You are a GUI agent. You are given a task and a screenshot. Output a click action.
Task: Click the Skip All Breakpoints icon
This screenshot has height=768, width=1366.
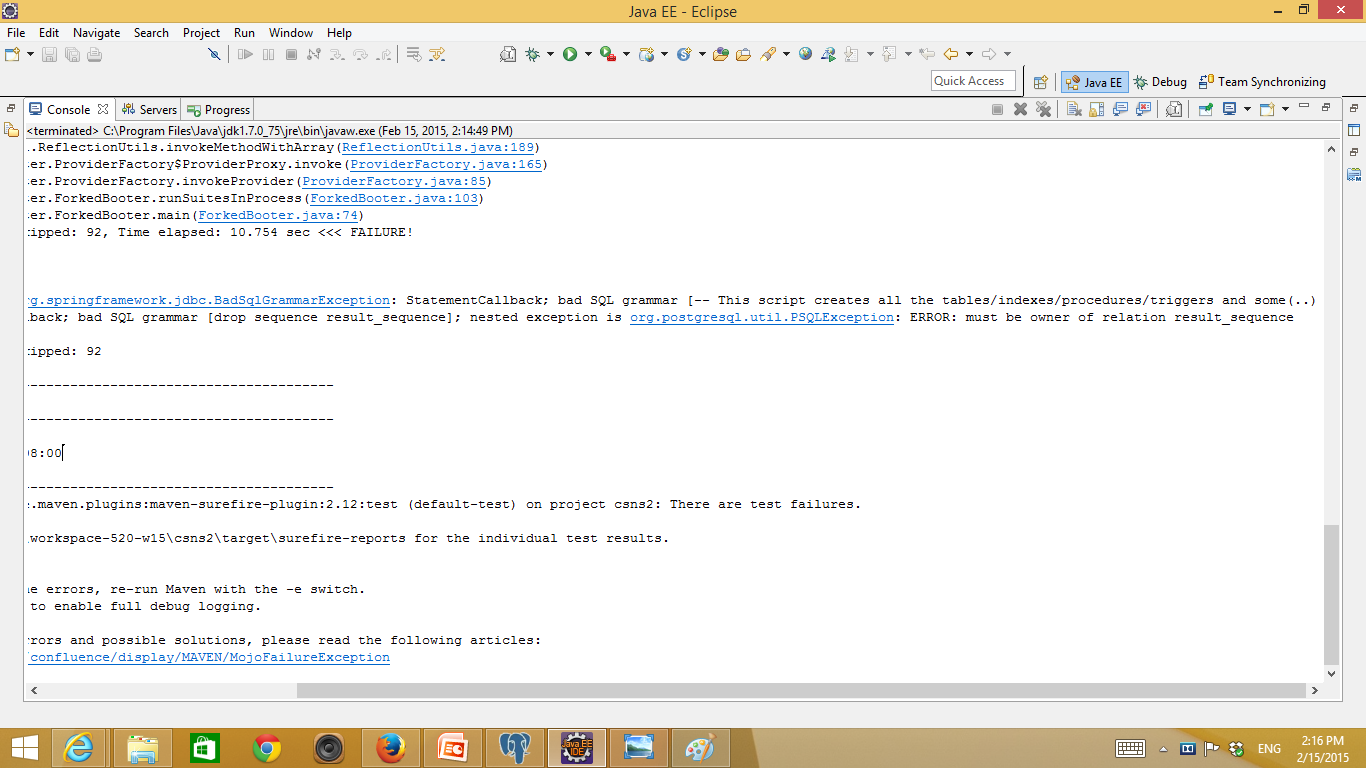[213, 54]
